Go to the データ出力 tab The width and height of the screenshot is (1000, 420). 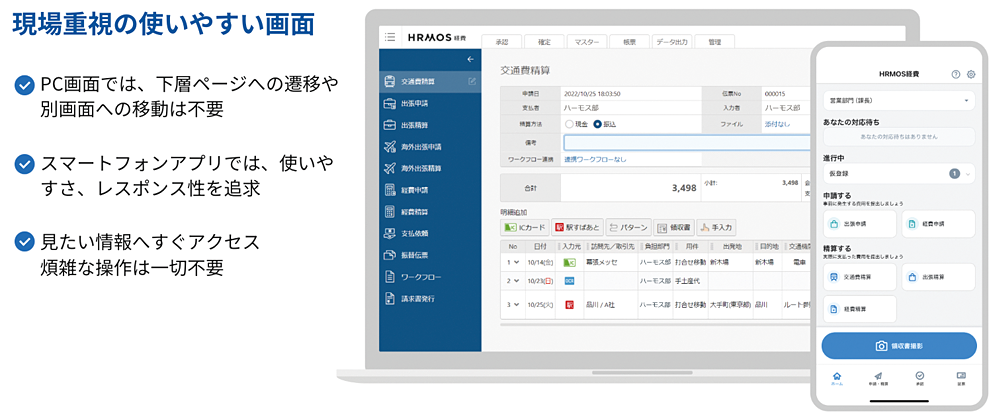point(672,41)
